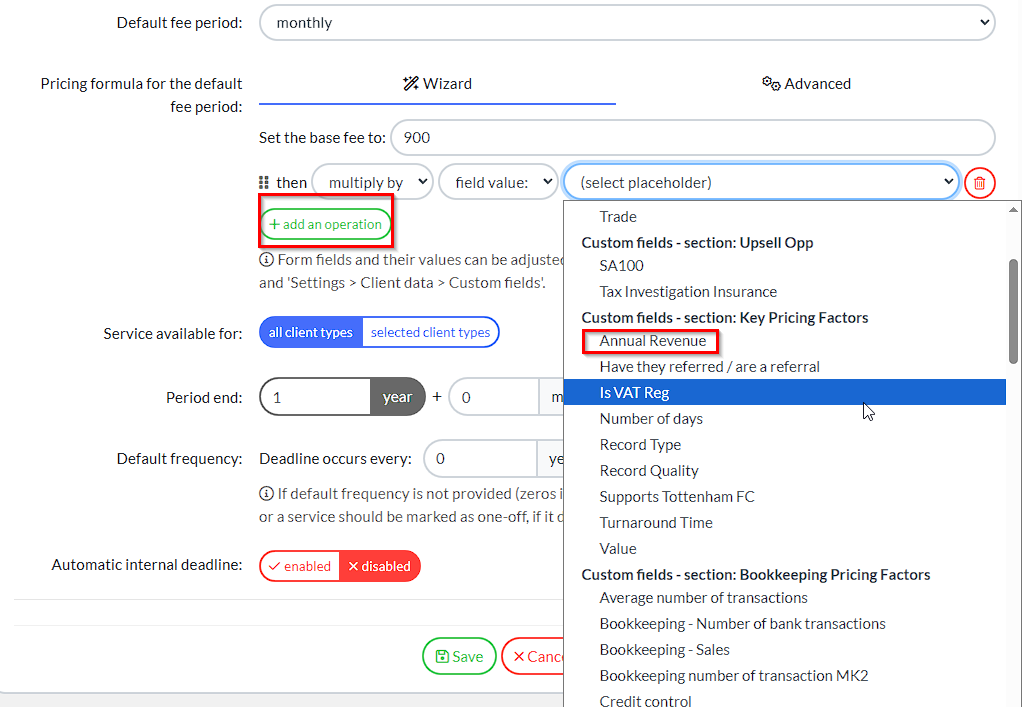The height and width of the screenshot is (707, 1022).
Task: Open the 'field value:' type dropdown
Action: 498,183
